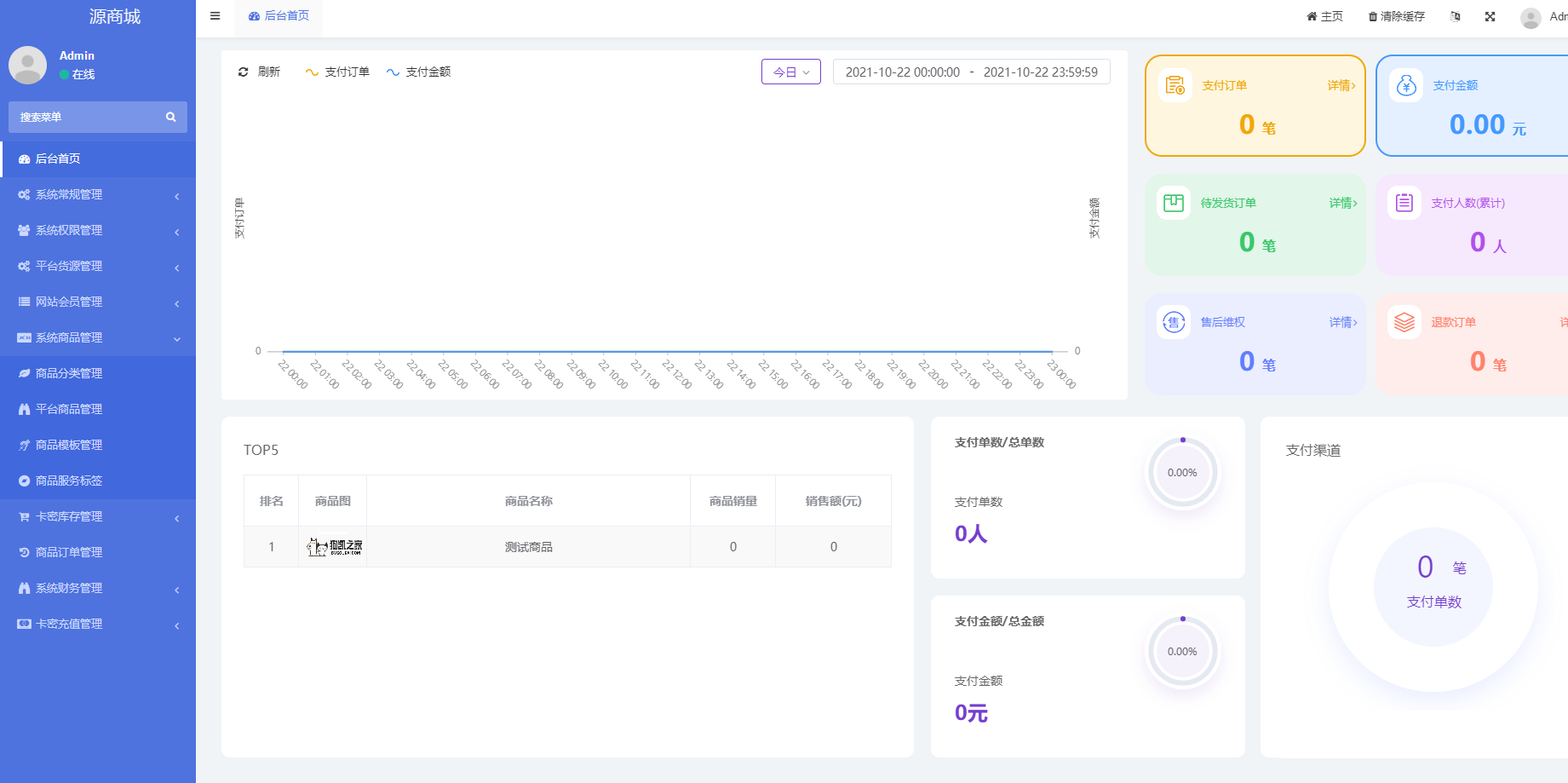Image resolution: width=1568 pixels, height=783 pixels.
Task: Select the 后台首页 tab
Action: (279, 16)
